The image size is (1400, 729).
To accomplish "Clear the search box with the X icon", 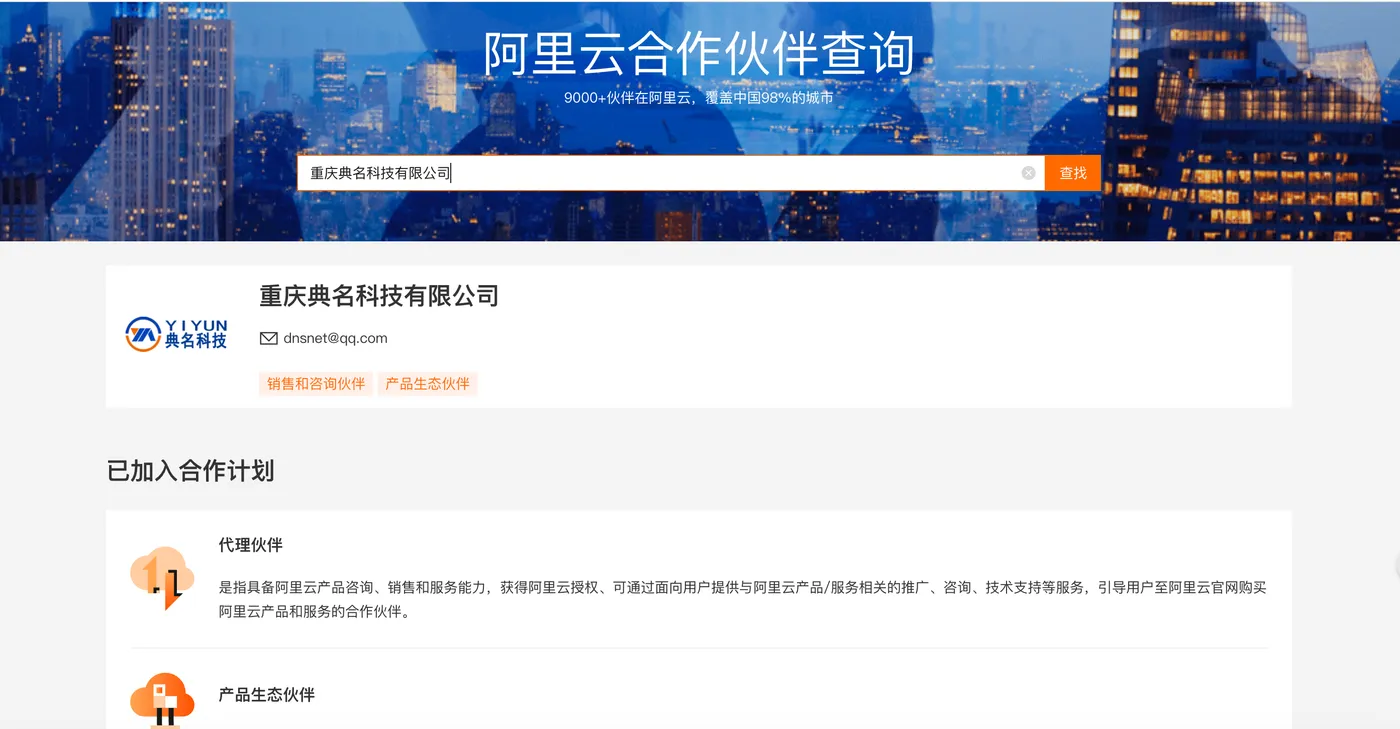I will [1028, 173].
